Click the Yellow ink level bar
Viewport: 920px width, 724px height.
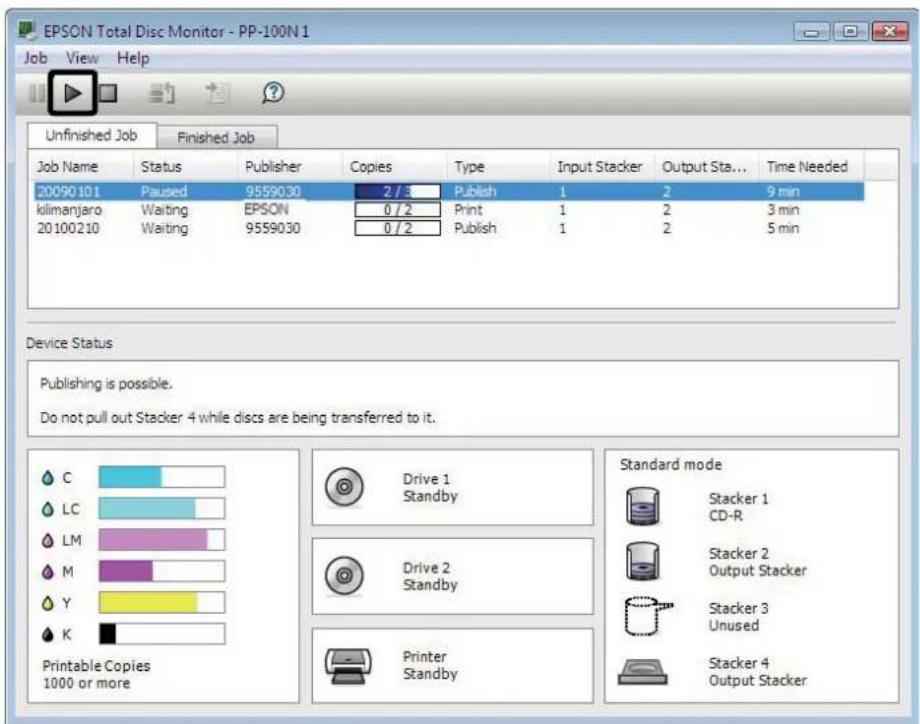161,603
